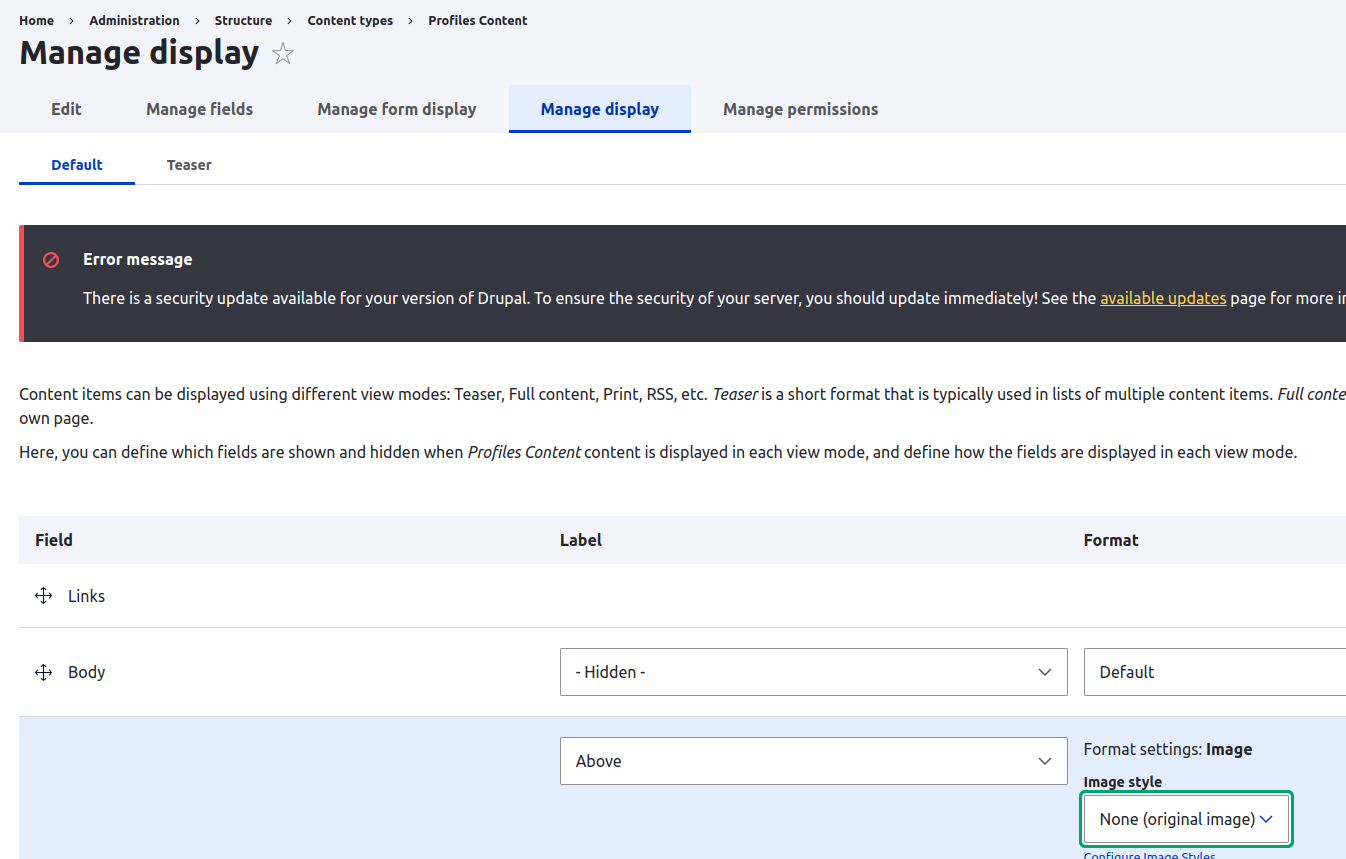The image size is (1346, 859).
Task: Switch to the Edit tab
Action: (66, 109)
